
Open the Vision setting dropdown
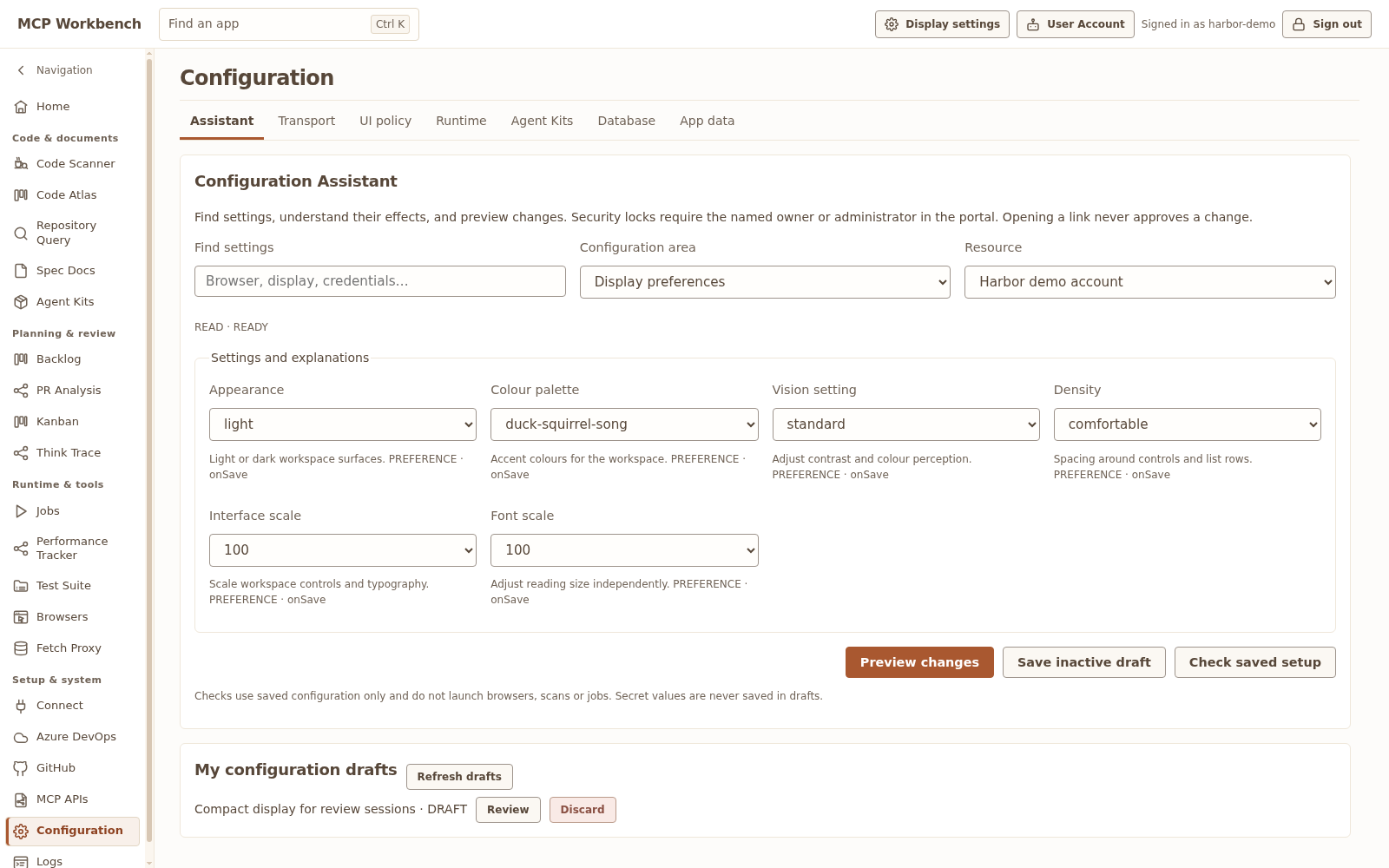pos(905,424)
